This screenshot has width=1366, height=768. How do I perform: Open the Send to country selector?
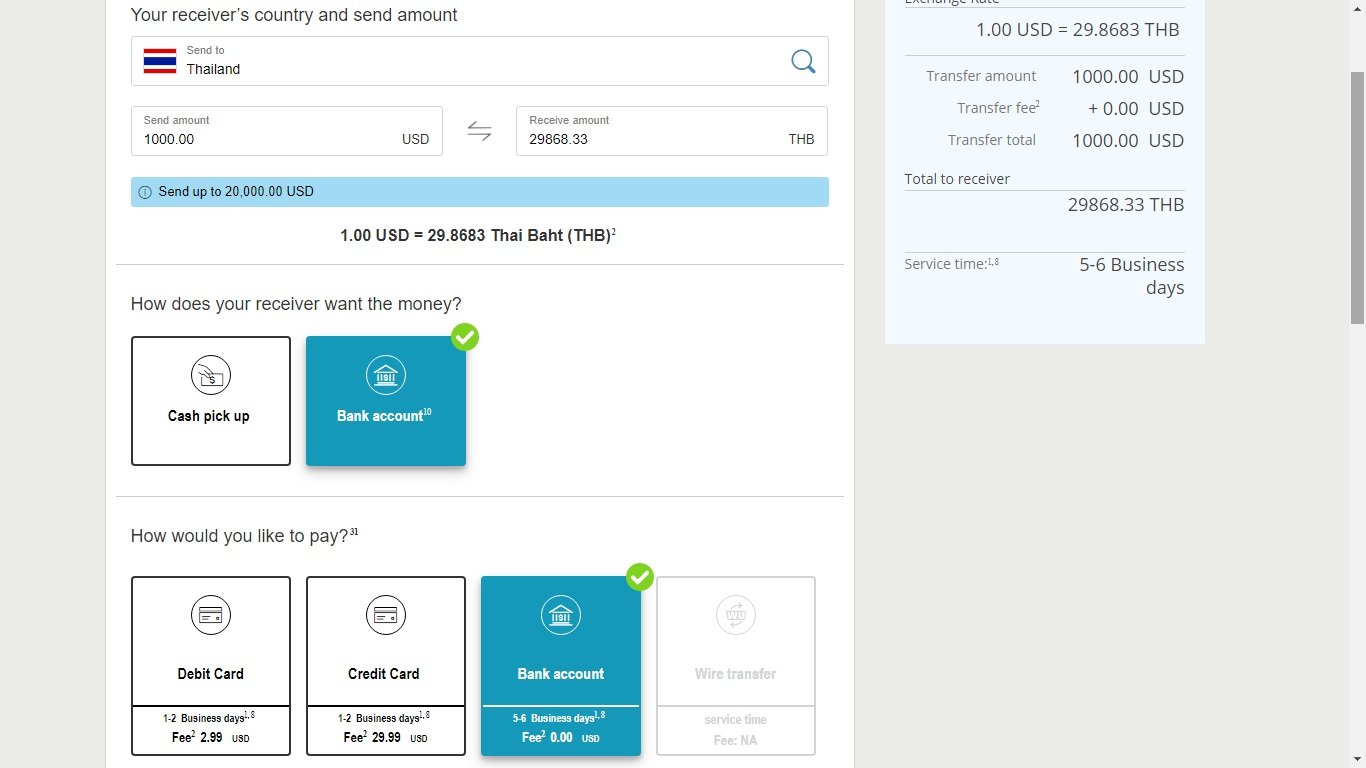click(480, 61)
